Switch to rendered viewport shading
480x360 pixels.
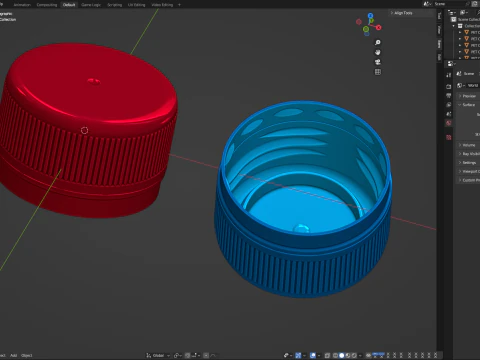(354, 355)
